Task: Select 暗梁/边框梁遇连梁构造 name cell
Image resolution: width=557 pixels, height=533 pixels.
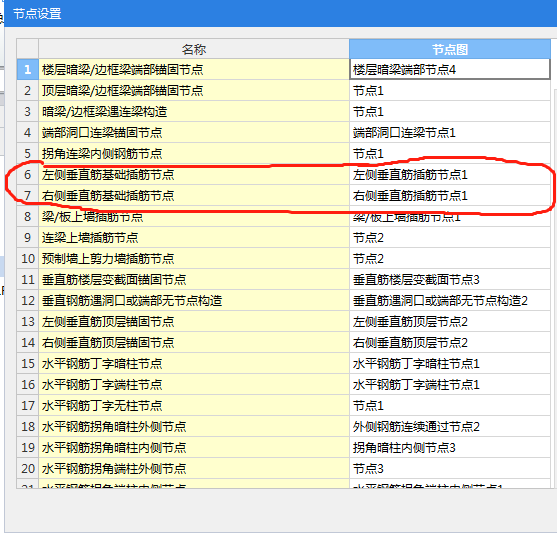Action: tap(194, 112)
